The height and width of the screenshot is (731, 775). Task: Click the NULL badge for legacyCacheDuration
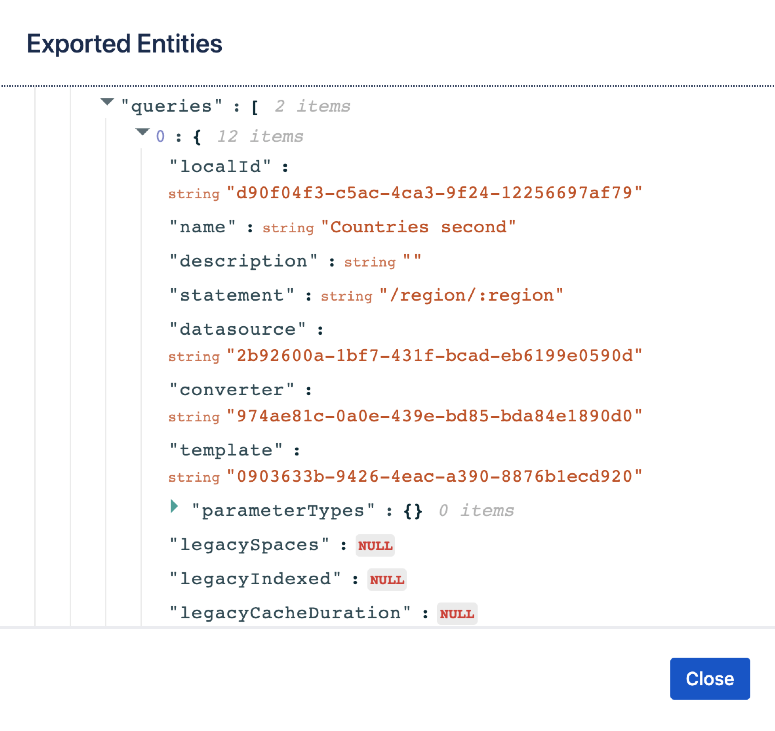pyautogui.click(x=457, y=613)
